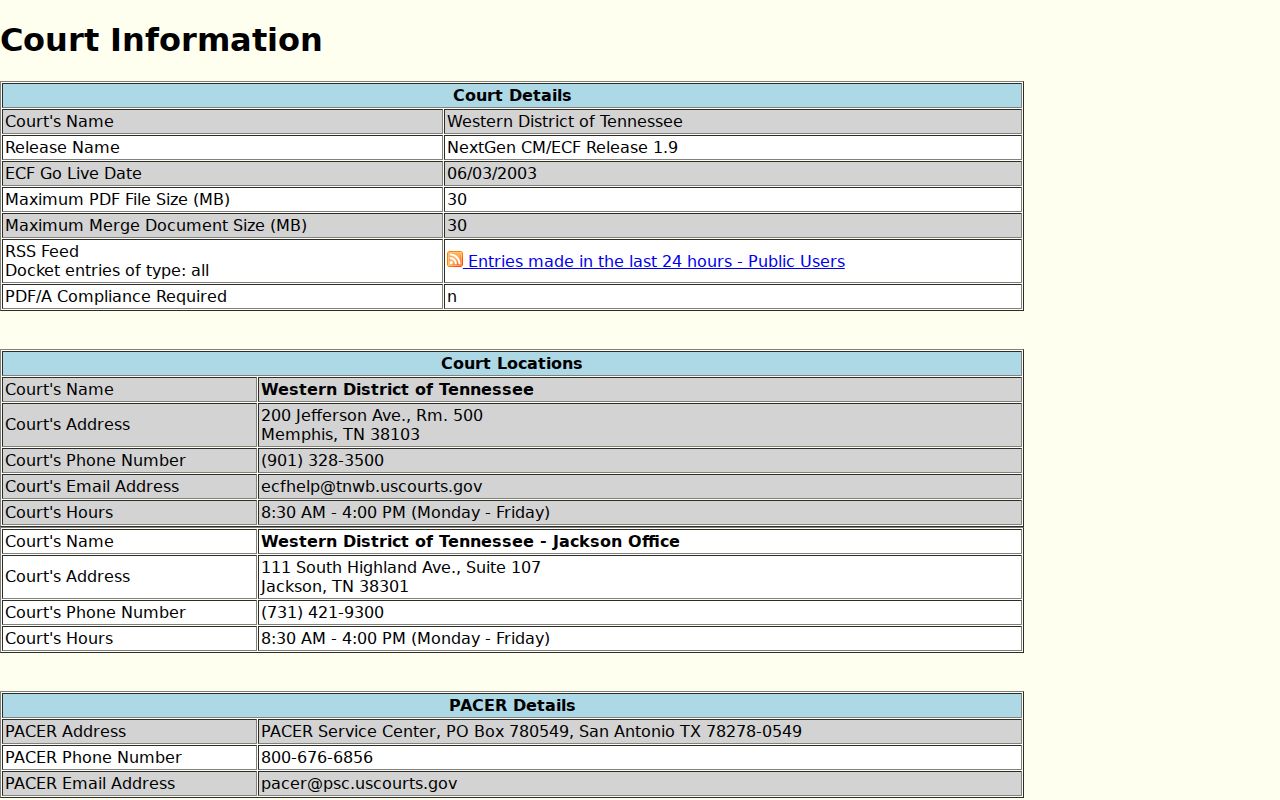Select the '30' value for Maximum PDF File Size
Viewport: 1280px width, 800px height.
click(457, 199)
